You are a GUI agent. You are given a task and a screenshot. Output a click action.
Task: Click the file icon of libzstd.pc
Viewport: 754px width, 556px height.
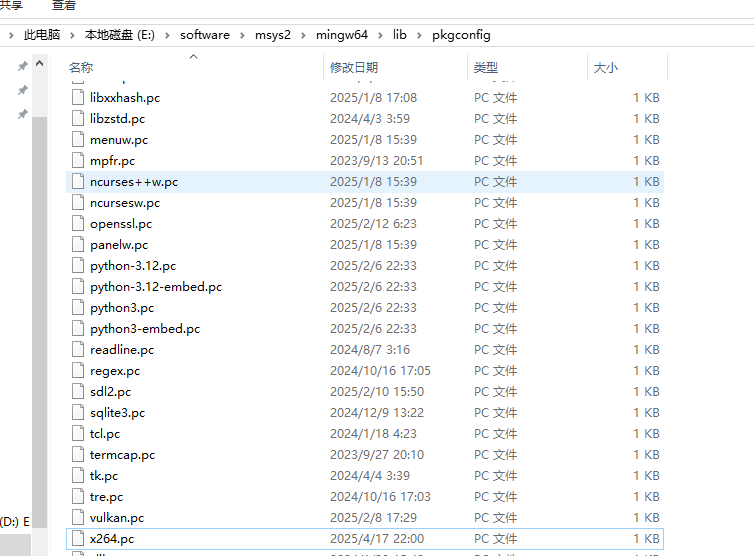tap(78, 119)
